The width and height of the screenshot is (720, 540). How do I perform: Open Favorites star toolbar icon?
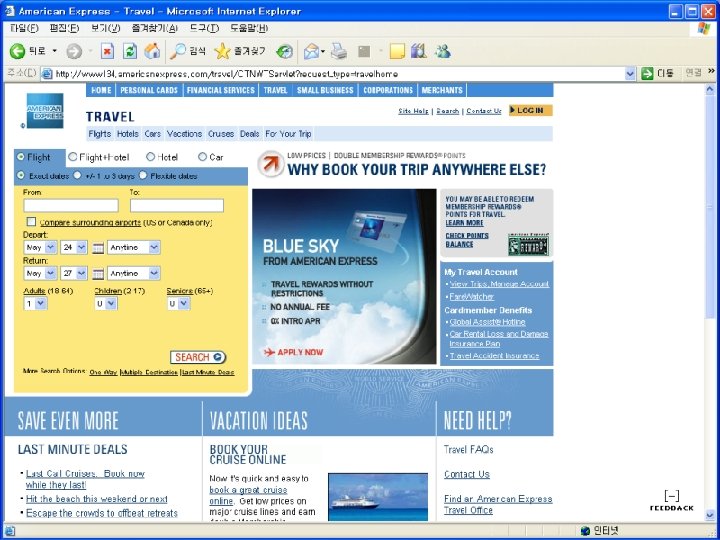222,51
